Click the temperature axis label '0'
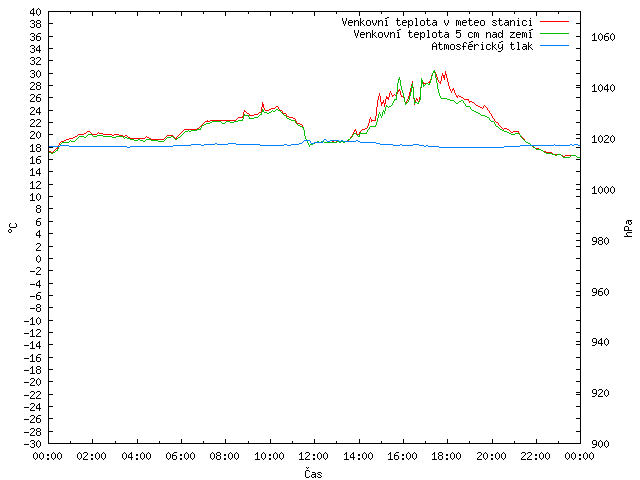Image resolution: width=640 pixels, height=480 pixels. (x=38, y=259)
